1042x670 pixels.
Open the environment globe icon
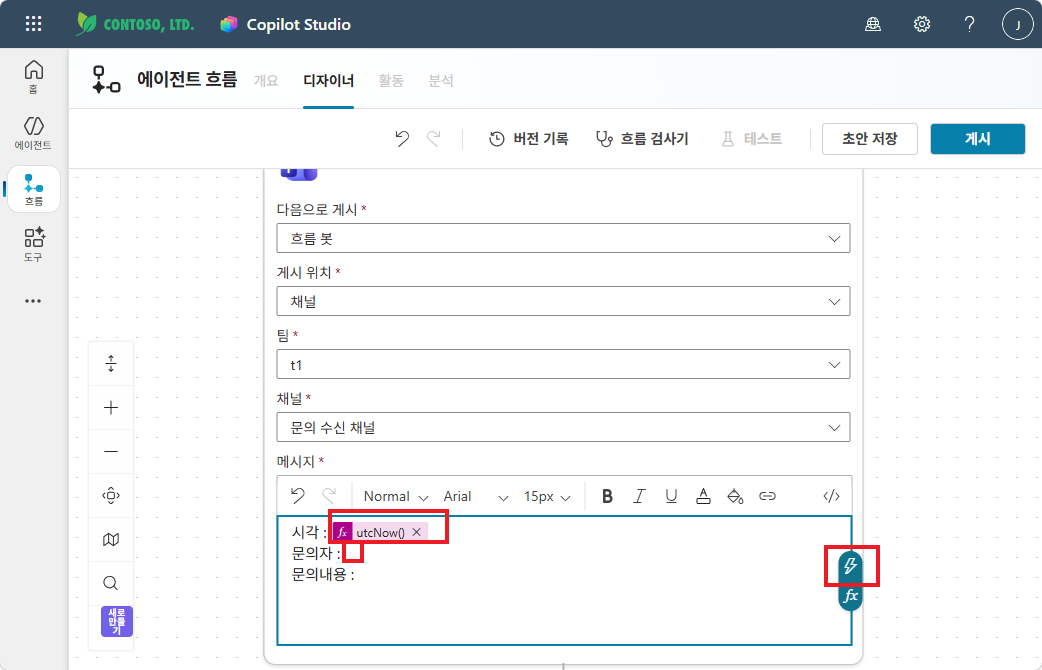pos(873,25)
